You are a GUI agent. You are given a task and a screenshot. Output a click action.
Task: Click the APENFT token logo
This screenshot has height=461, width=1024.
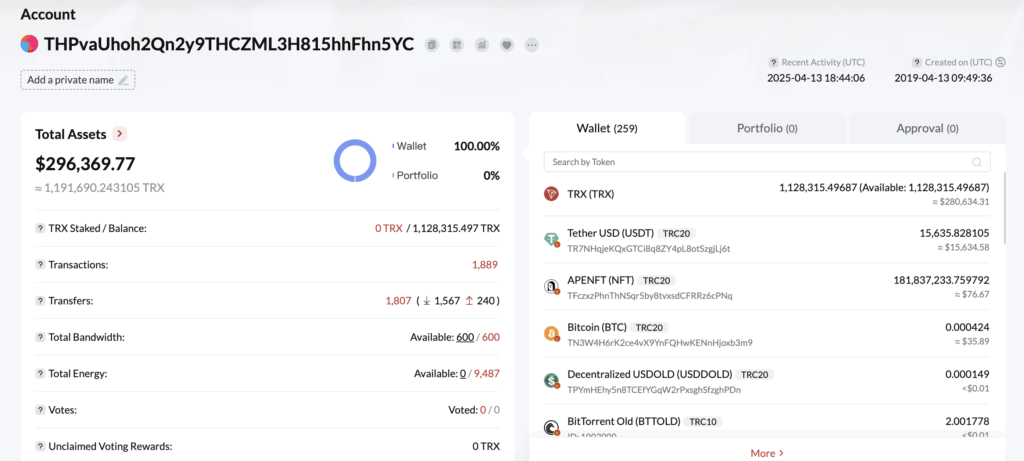pos(551,287)
